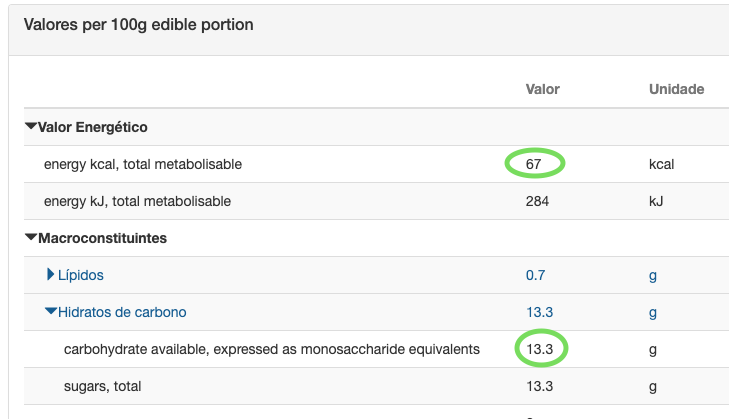Collapse the Macroconstituintes section triangle

tap(31, 238)
